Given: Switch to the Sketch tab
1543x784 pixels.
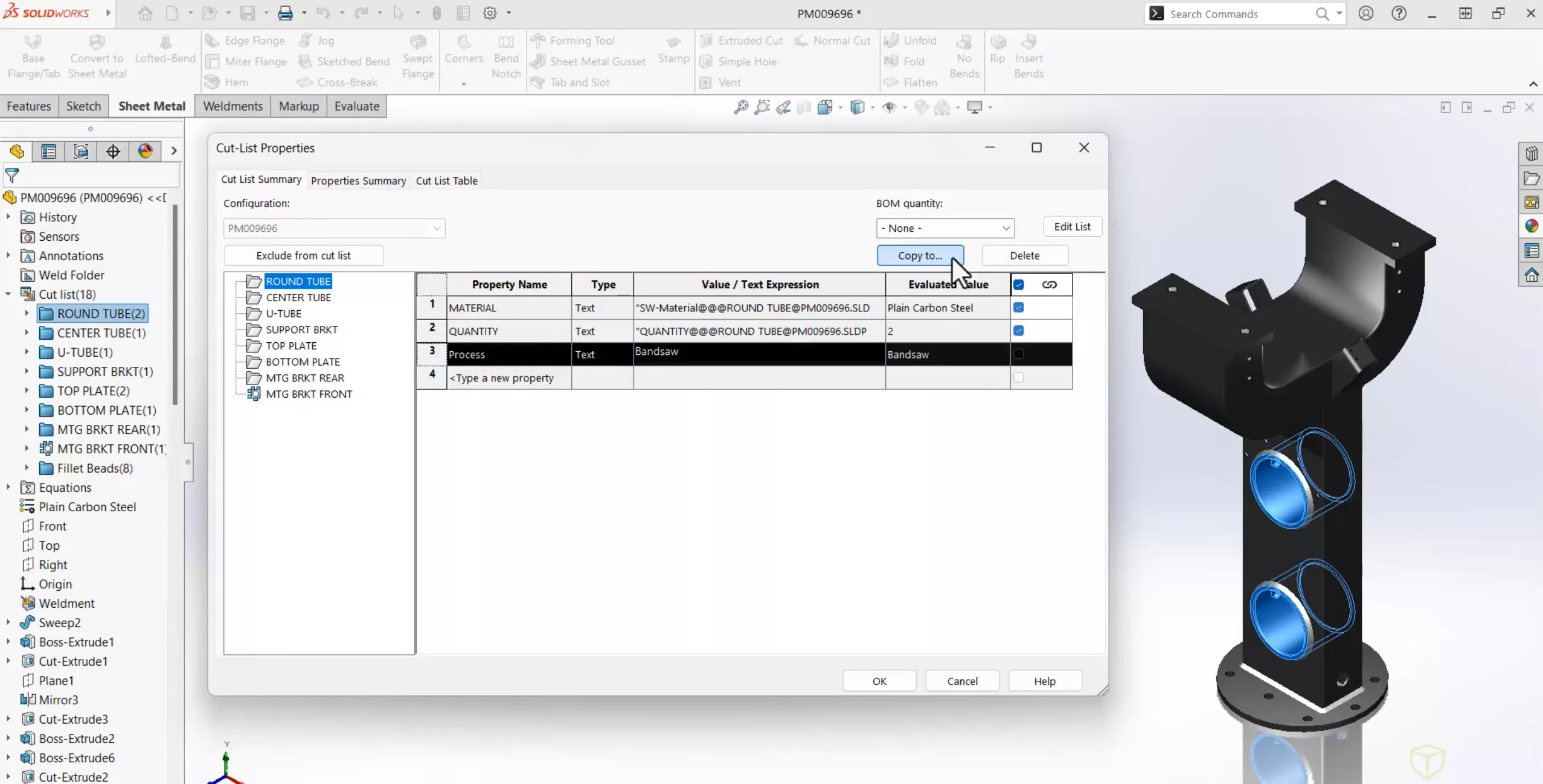Looking at the screenshot, I should [83, 106].
